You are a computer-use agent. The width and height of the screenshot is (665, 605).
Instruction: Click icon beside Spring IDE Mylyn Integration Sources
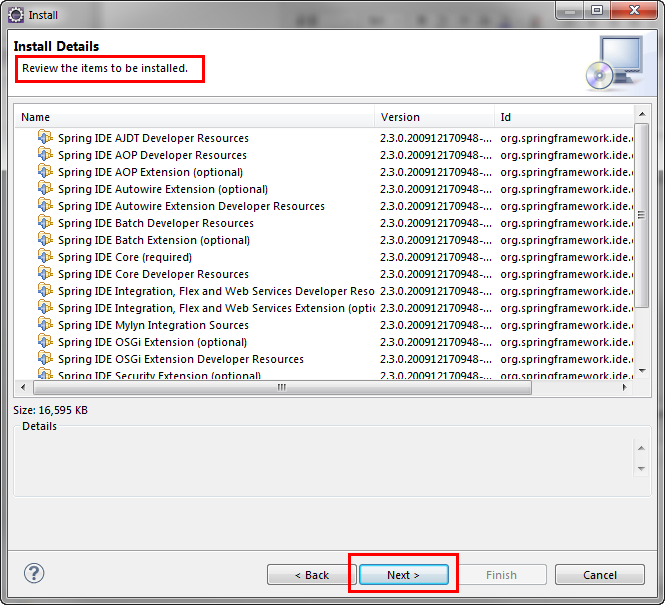[45, 324]
